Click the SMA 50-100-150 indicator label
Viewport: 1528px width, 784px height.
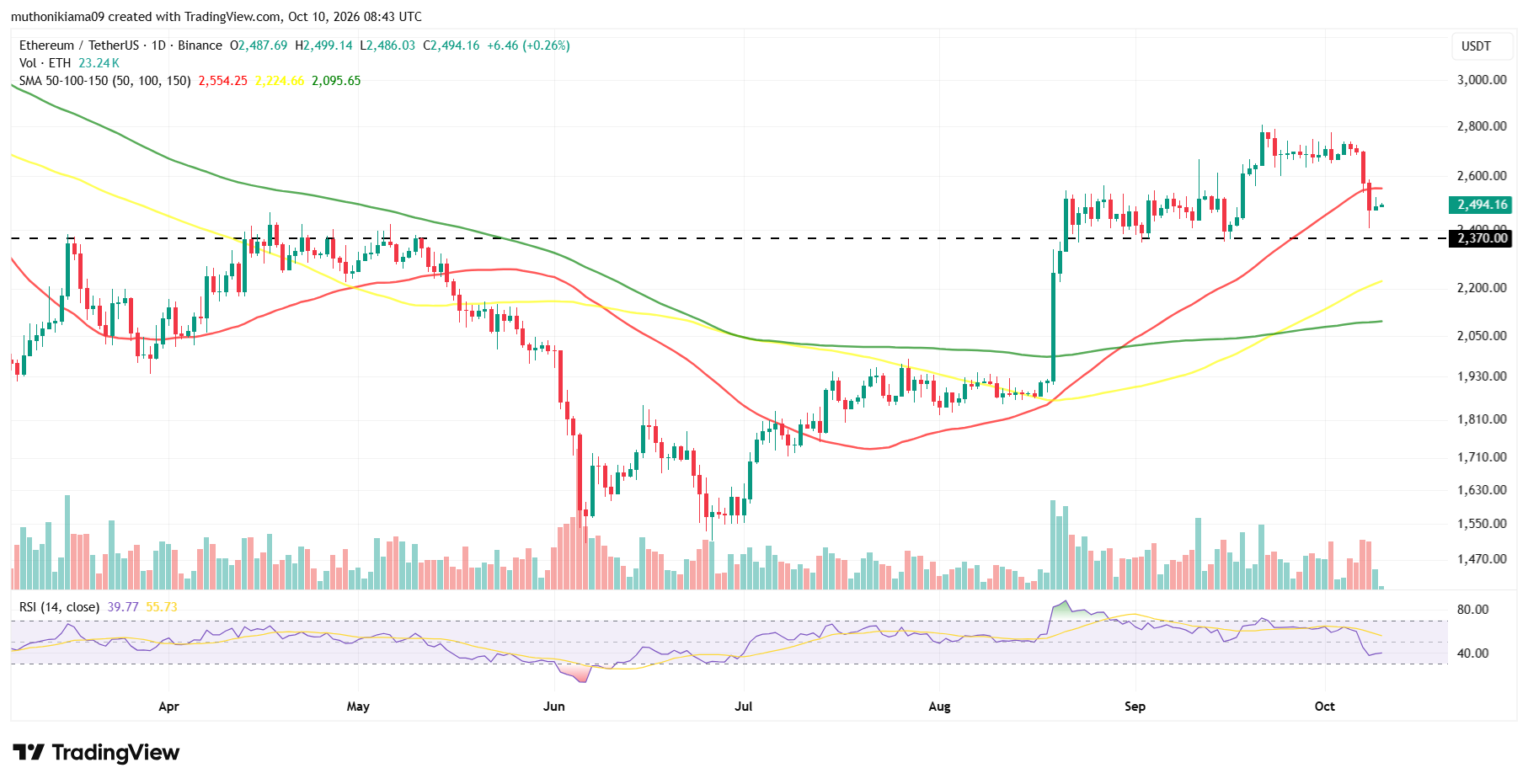click(105, 81)
